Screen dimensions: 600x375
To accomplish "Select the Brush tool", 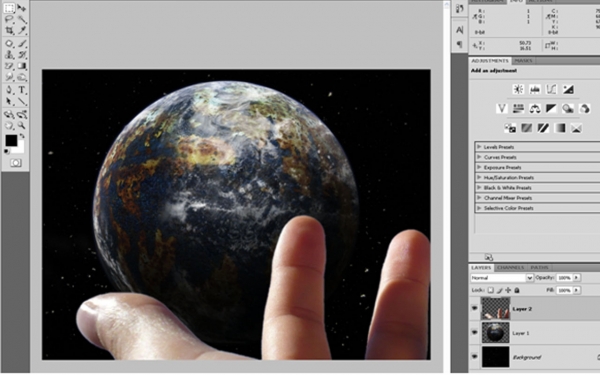I will 22,44.
